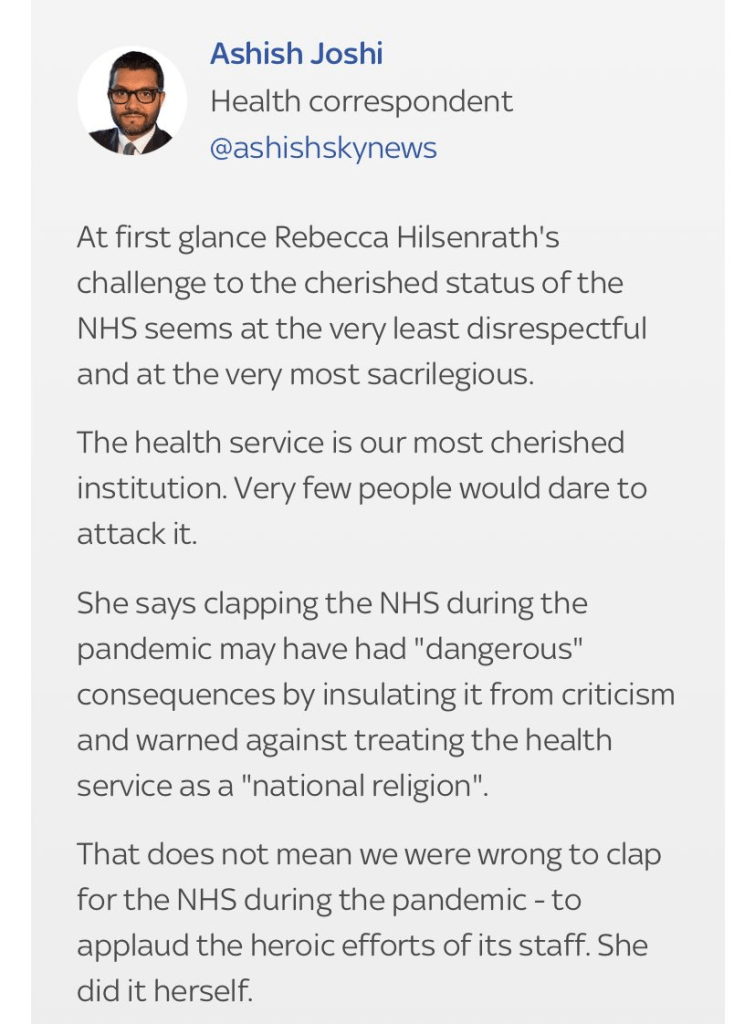Click the quoted phrase "national religion"
Screen dimensions: 755x1024
[369, 785]
